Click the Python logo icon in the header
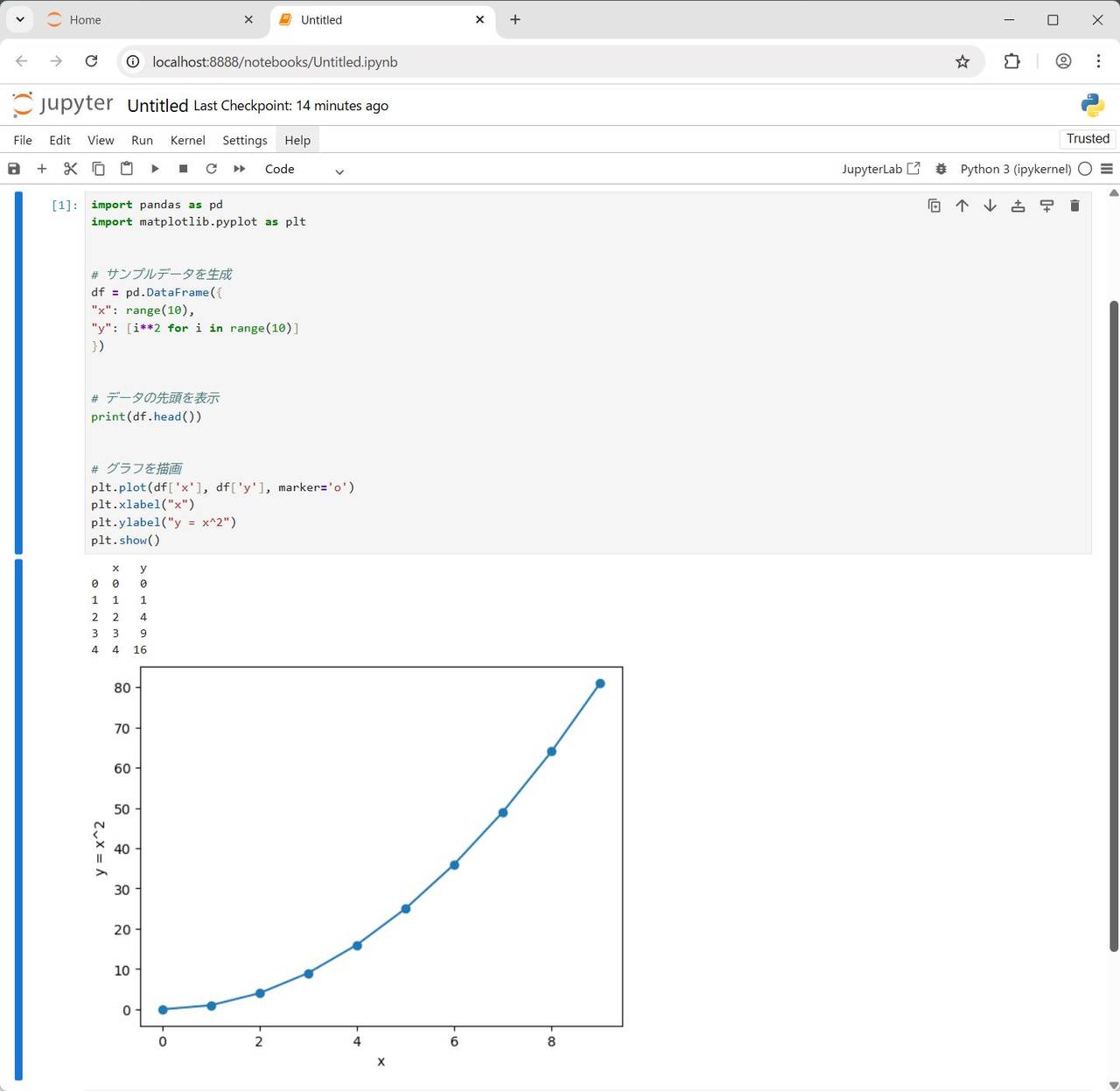 (1093, 105)
